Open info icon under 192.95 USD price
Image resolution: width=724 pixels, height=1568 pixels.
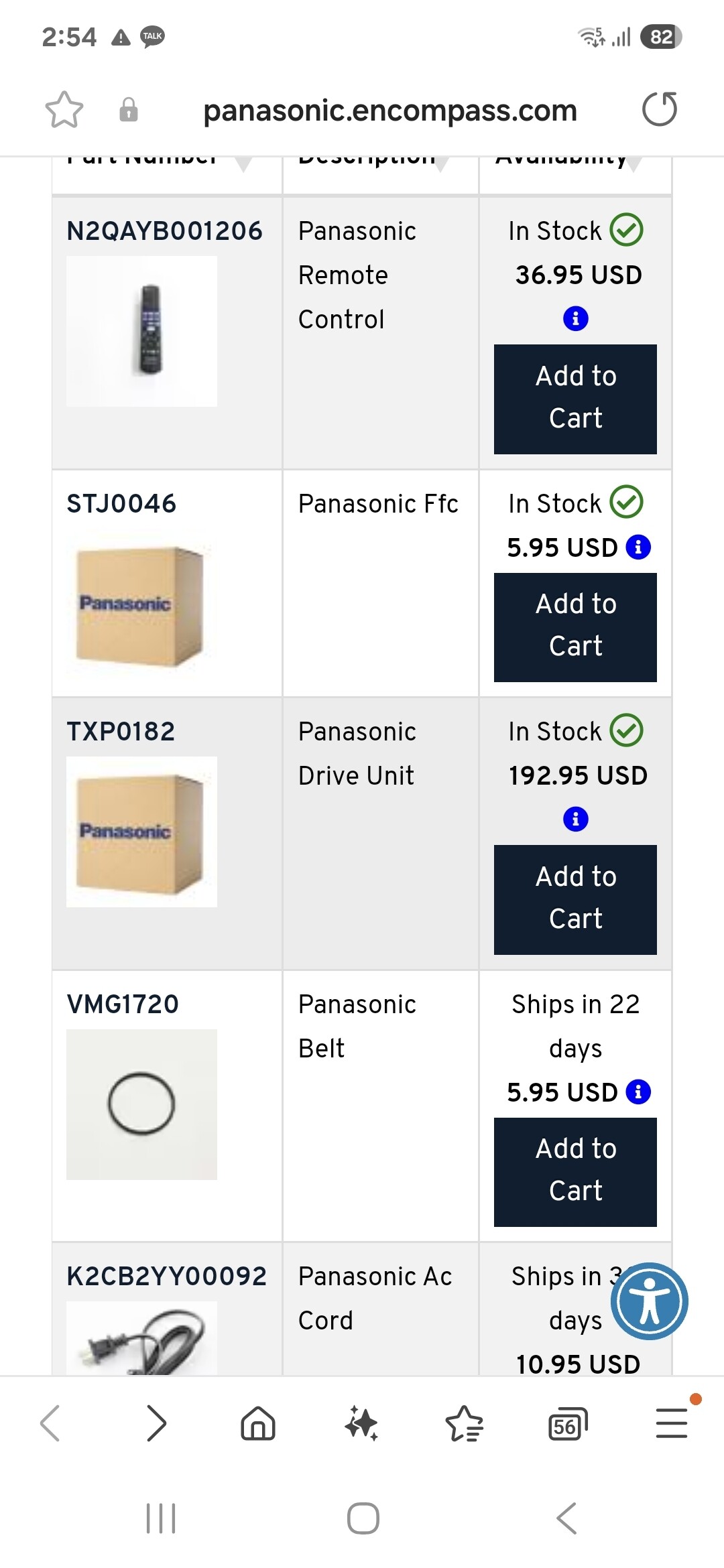click(x=575, y=819)
